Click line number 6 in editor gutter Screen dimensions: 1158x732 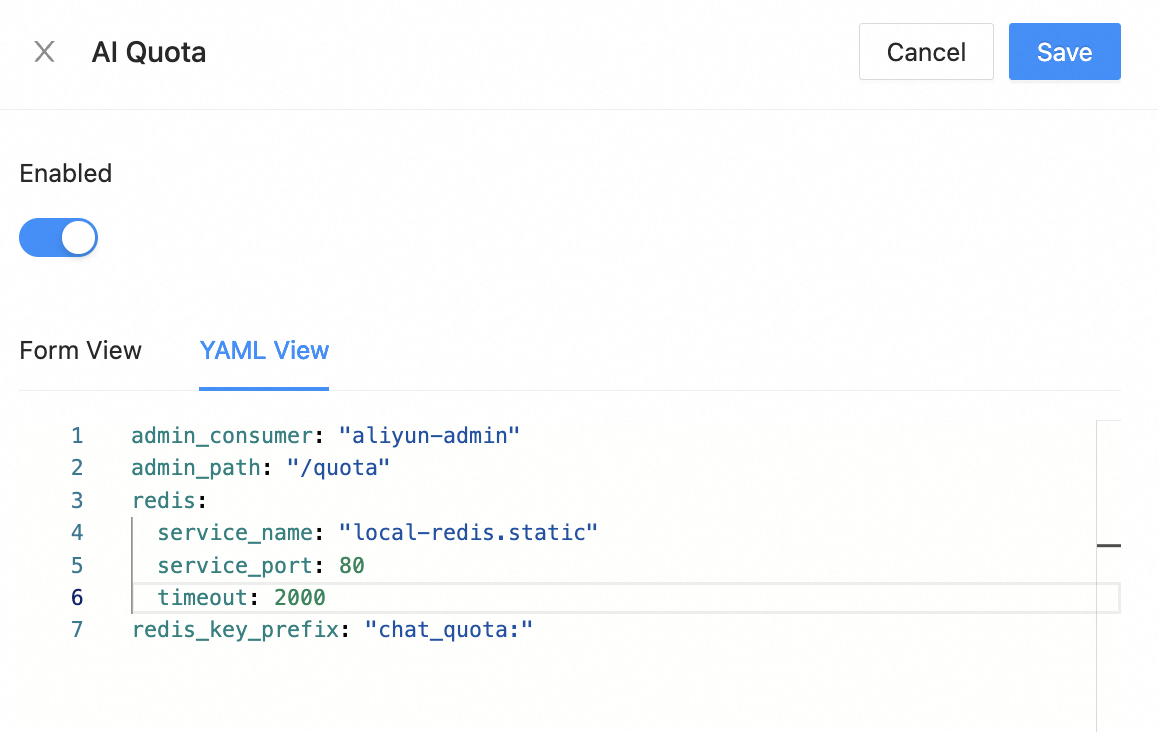click(77, 598)
